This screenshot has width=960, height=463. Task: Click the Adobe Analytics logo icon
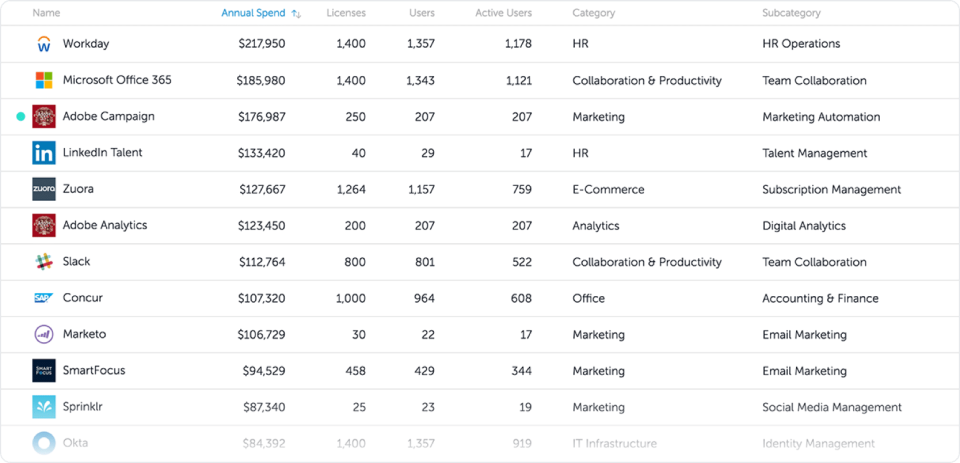pos(44,225)
